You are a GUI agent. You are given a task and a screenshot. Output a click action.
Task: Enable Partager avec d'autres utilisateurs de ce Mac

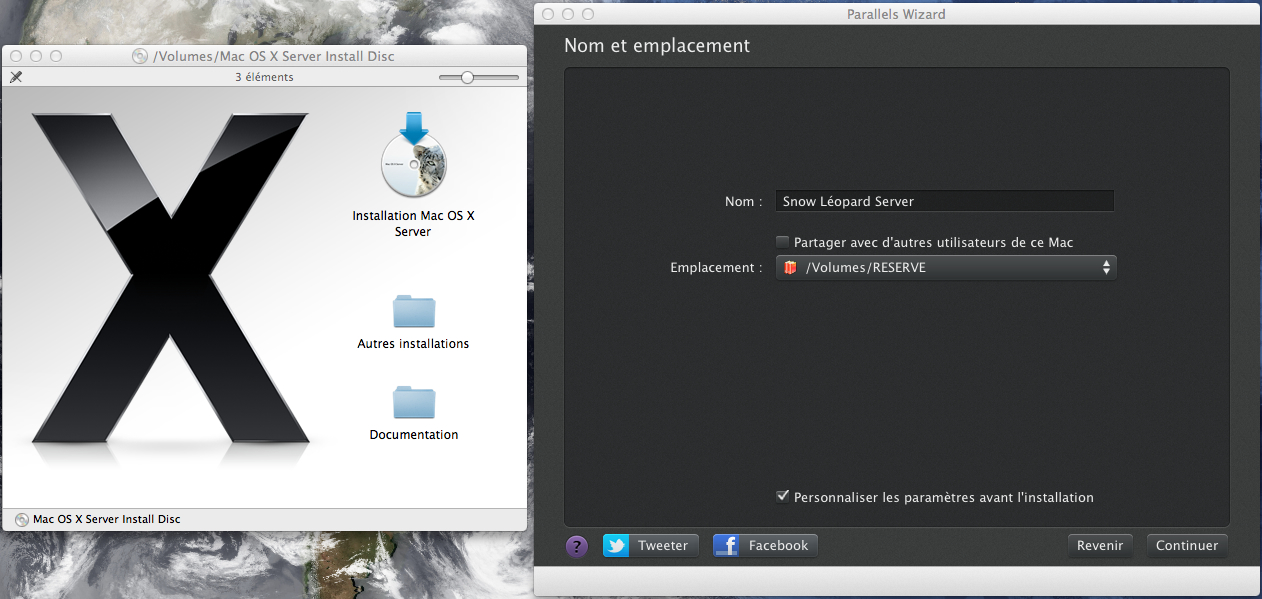[x=783, y=242]
